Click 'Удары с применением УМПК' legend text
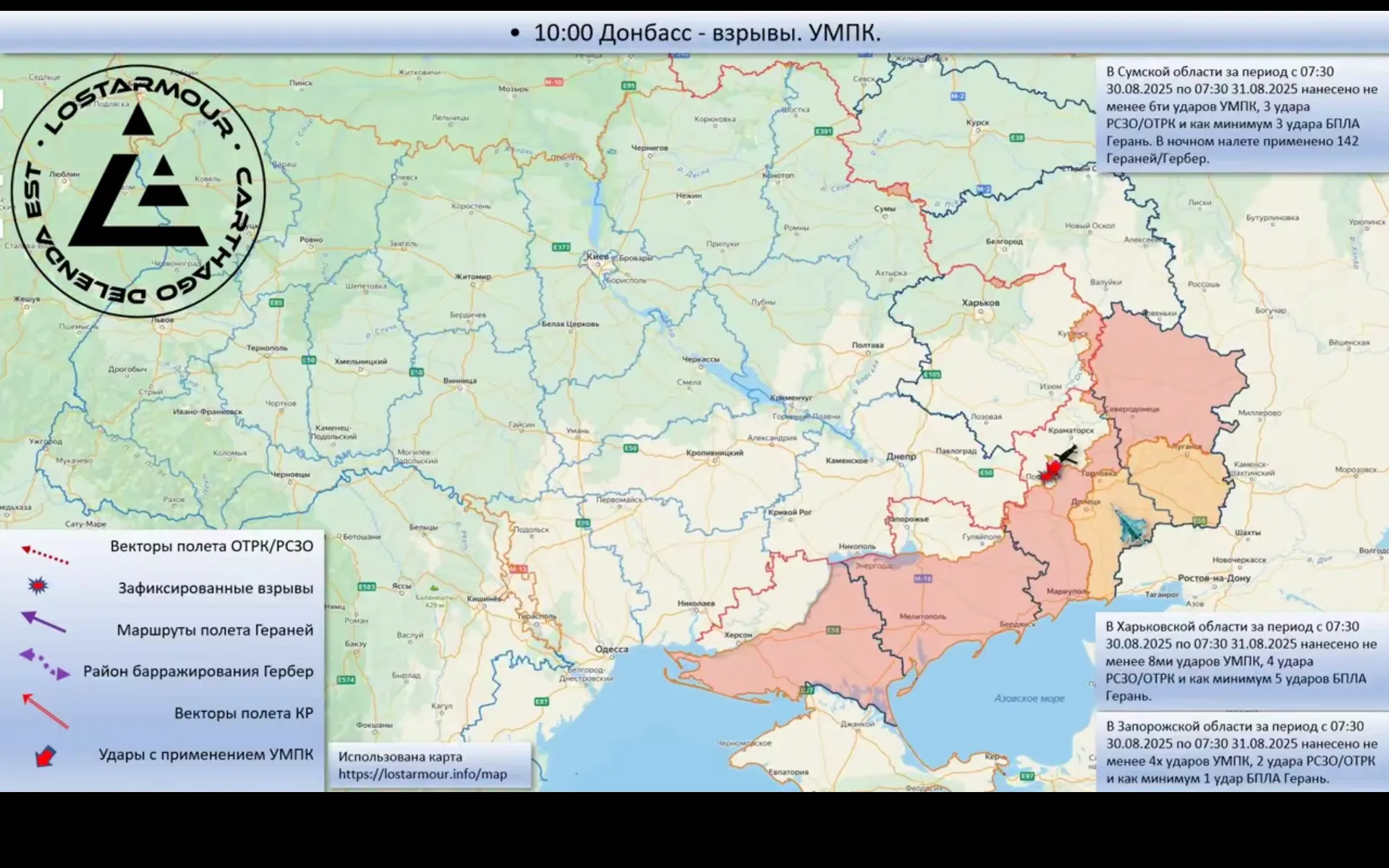The image size is (1389, 868). (x=206, y=754)
